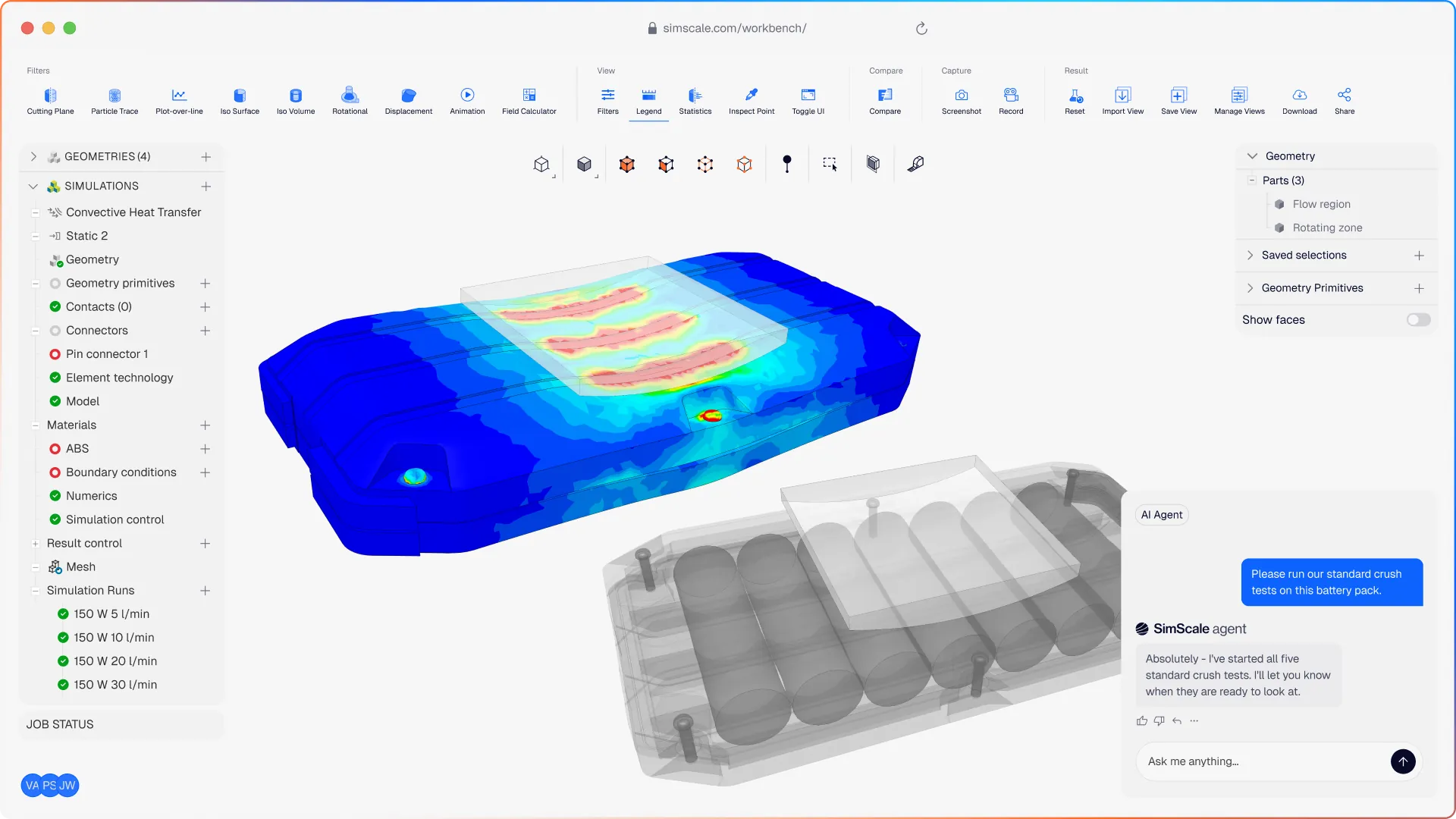Open Manage Views

1239,101
